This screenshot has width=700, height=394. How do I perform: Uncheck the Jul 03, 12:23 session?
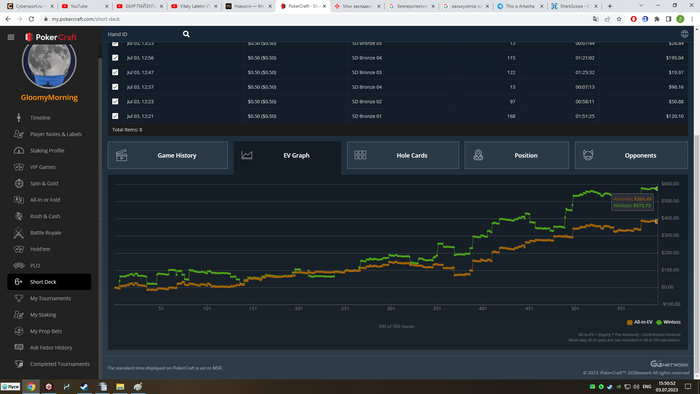coord(115,102)
